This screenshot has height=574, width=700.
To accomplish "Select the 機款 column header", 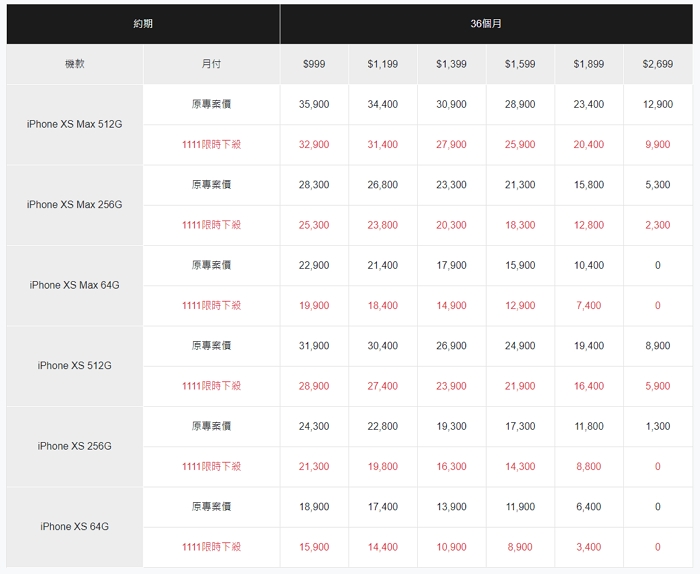I will point(75,64).
